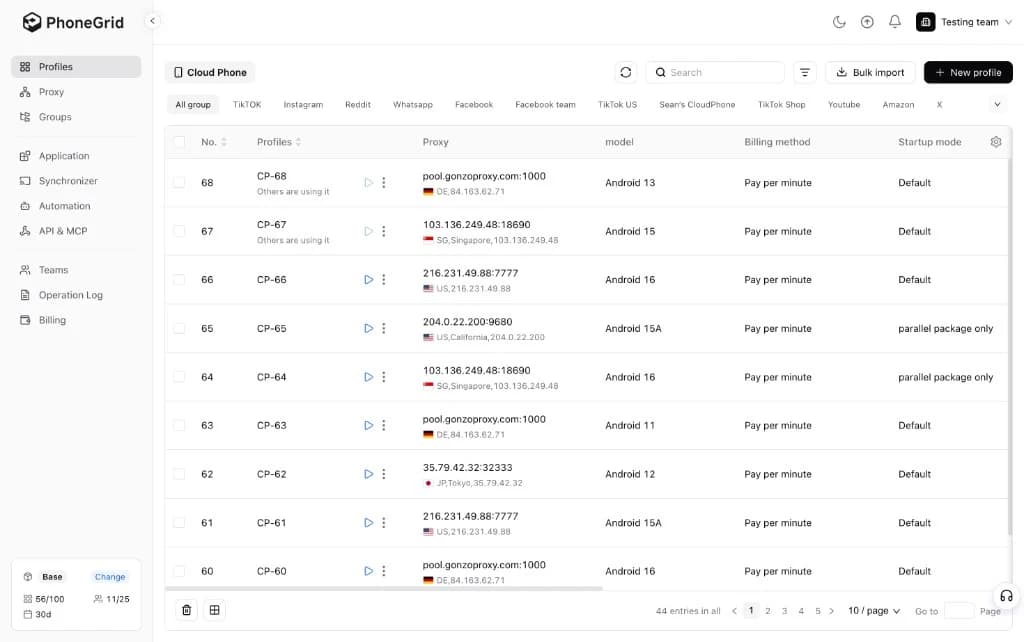The height and width of the screenshot is (642, 1024).
Task: Select the Facebook team group tab
Action: click(545, 103)
